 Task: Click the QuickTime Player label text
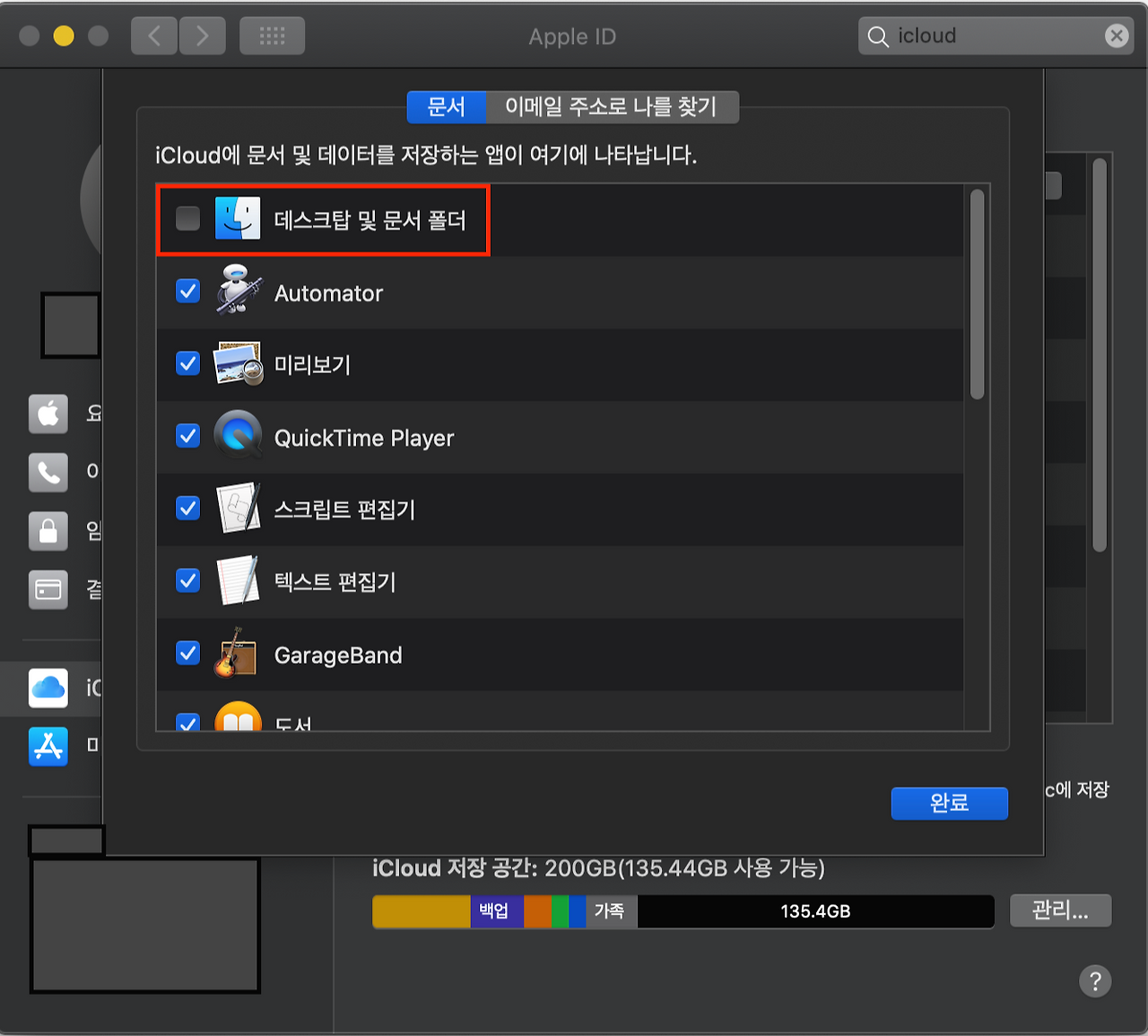364,438
